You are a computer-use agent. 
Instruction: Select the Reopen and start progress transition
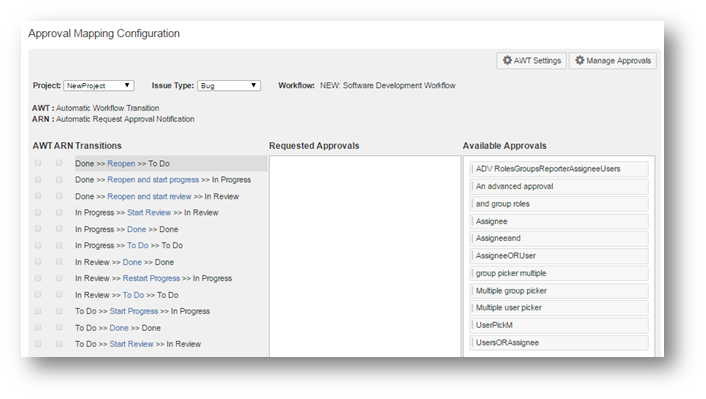[x=153, y=180]
